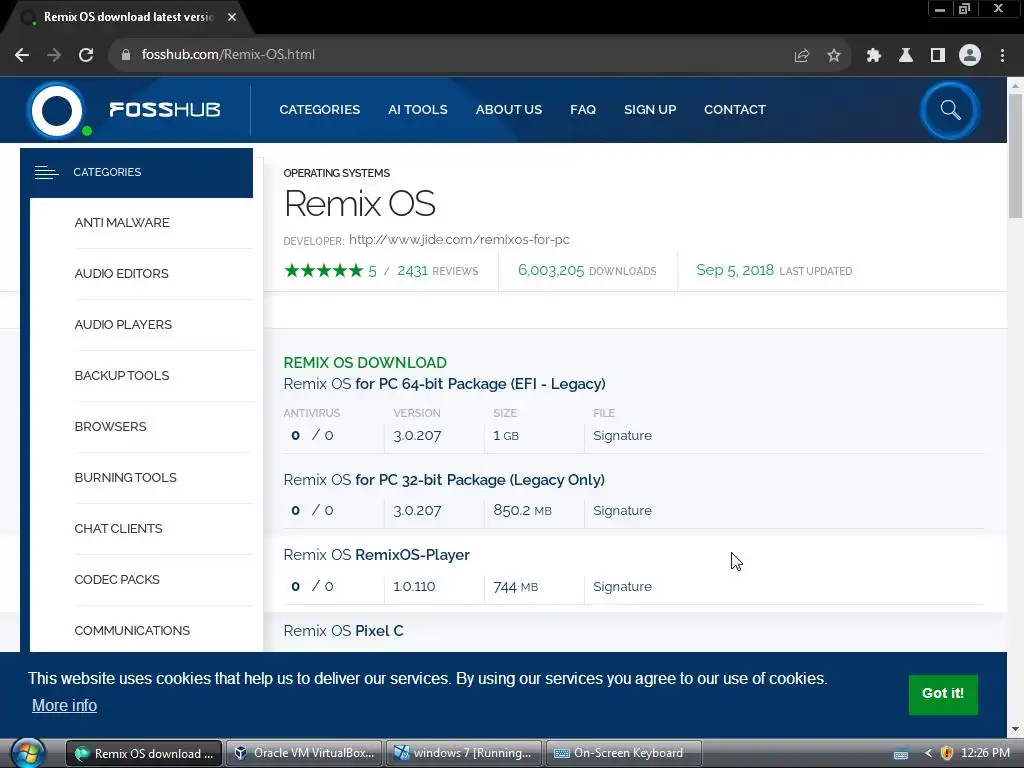1024x768 pixels.
Task: Open the ABOUT US menu item
Action: pyautogui.click(x=509, y=110)
